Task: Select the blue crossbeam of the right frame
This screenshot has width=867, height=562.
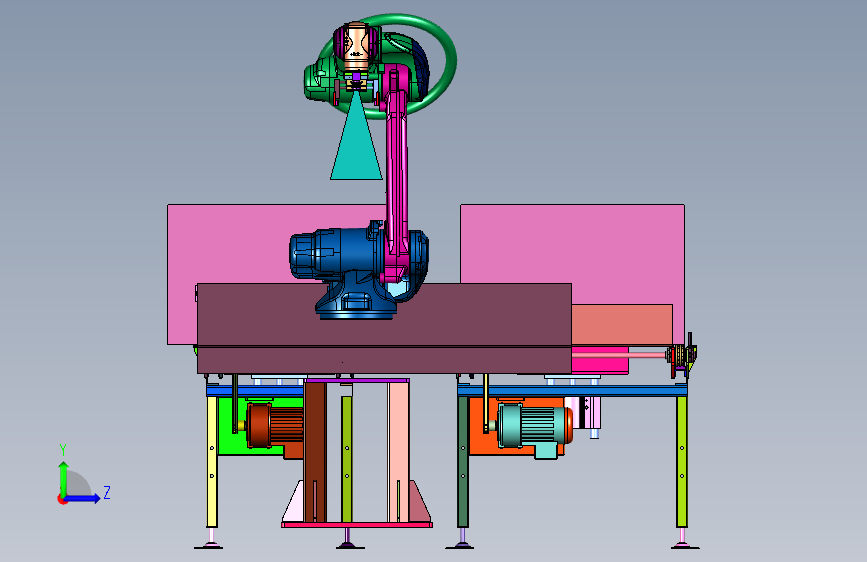Action: 572,391
